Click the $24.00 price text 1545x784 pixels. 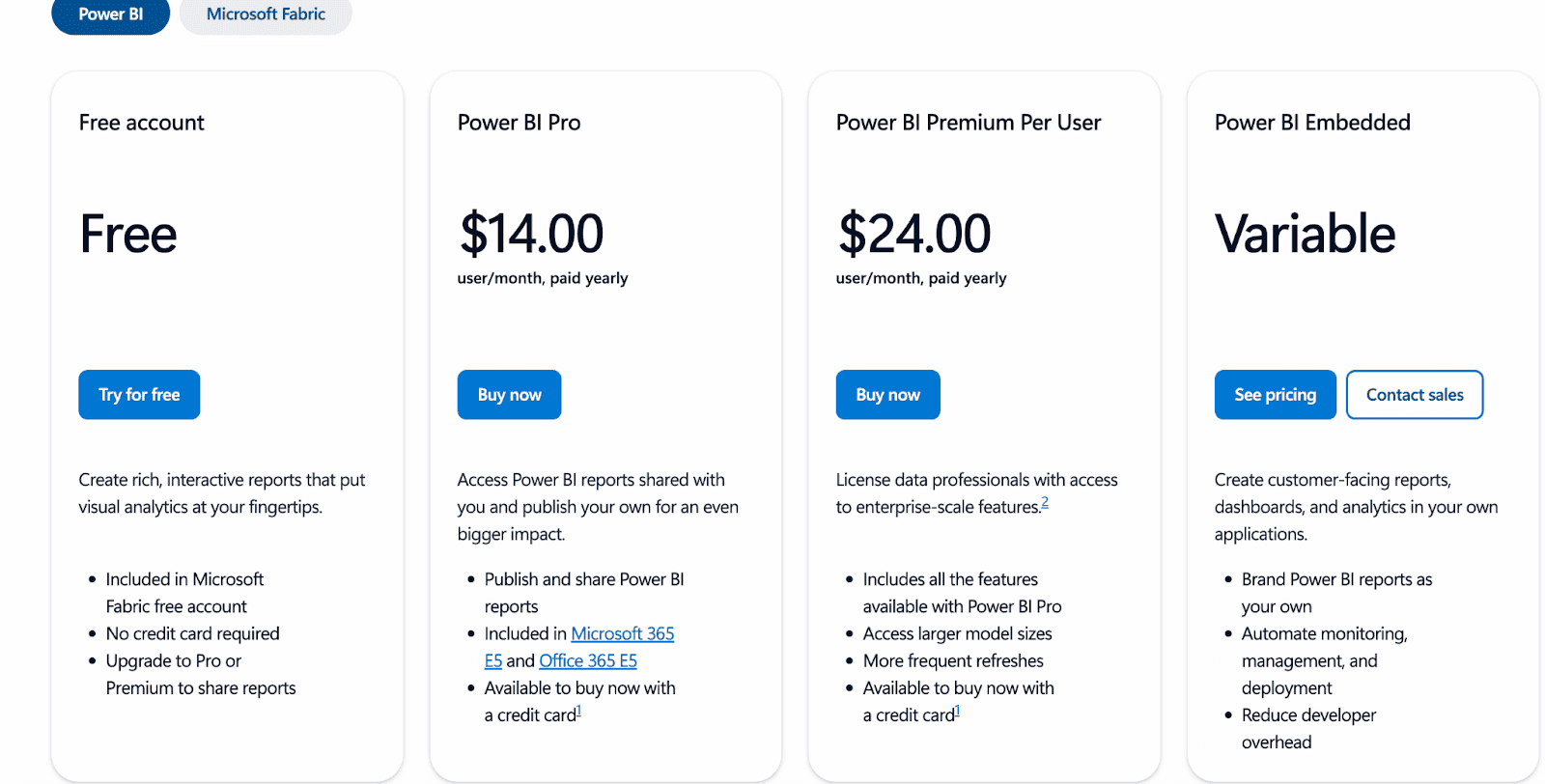(x=912, y=232)
